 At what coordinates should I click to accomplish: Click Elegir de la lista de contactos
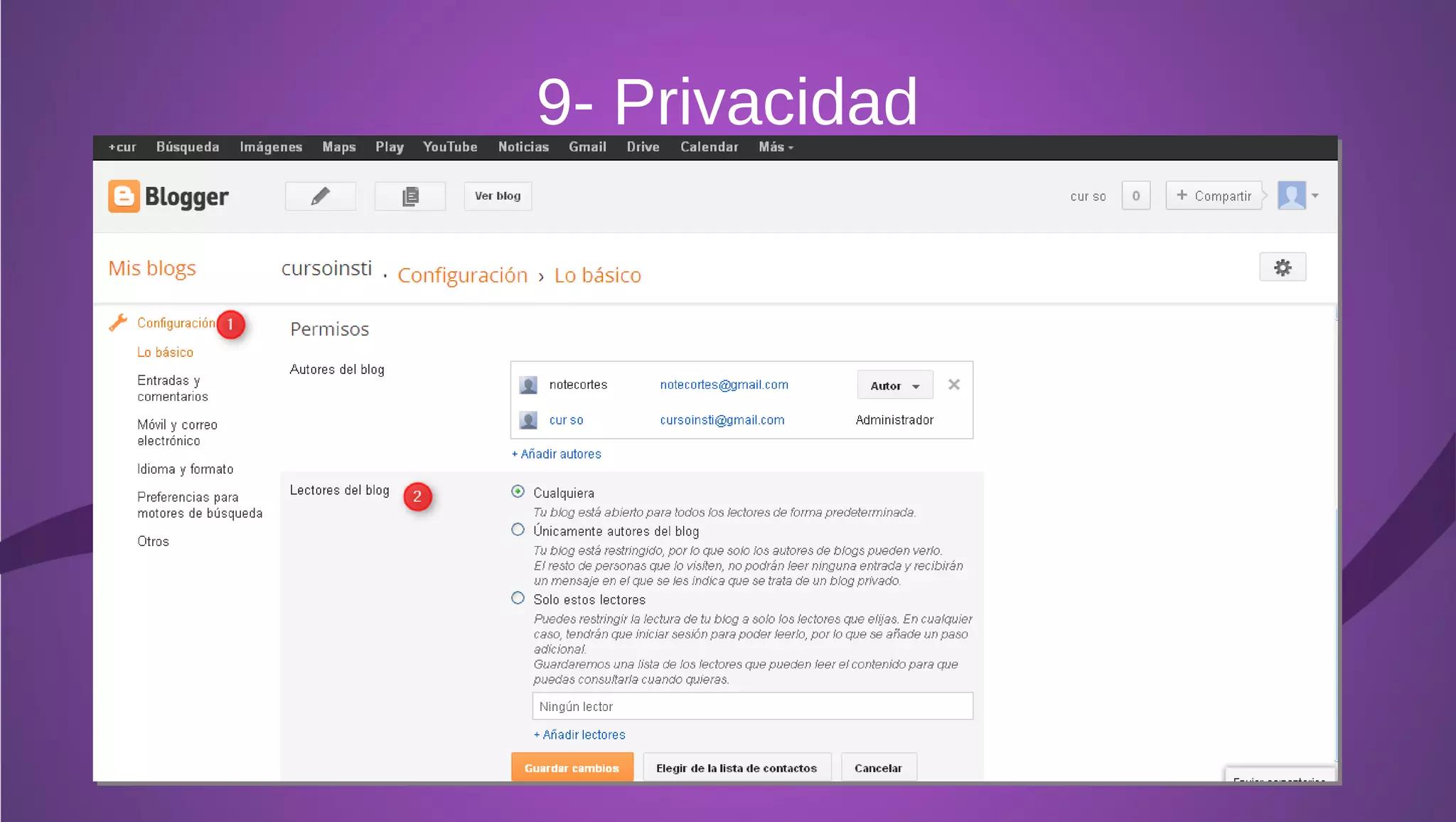(737, 768)
